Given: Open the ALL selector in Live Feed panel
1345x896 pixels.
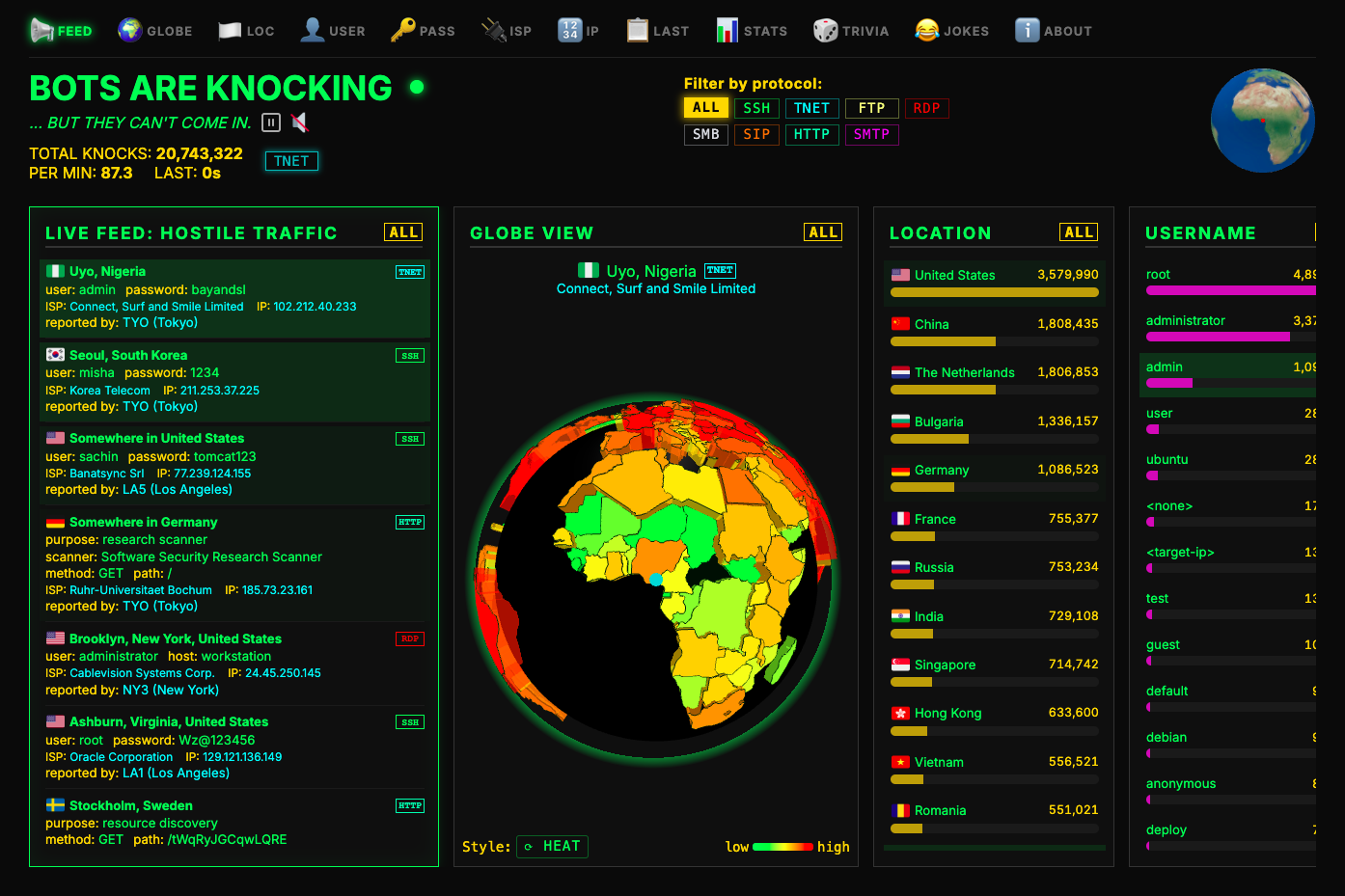Looking at the screenshot, I should pyautogui.click(x=403, y=232).
